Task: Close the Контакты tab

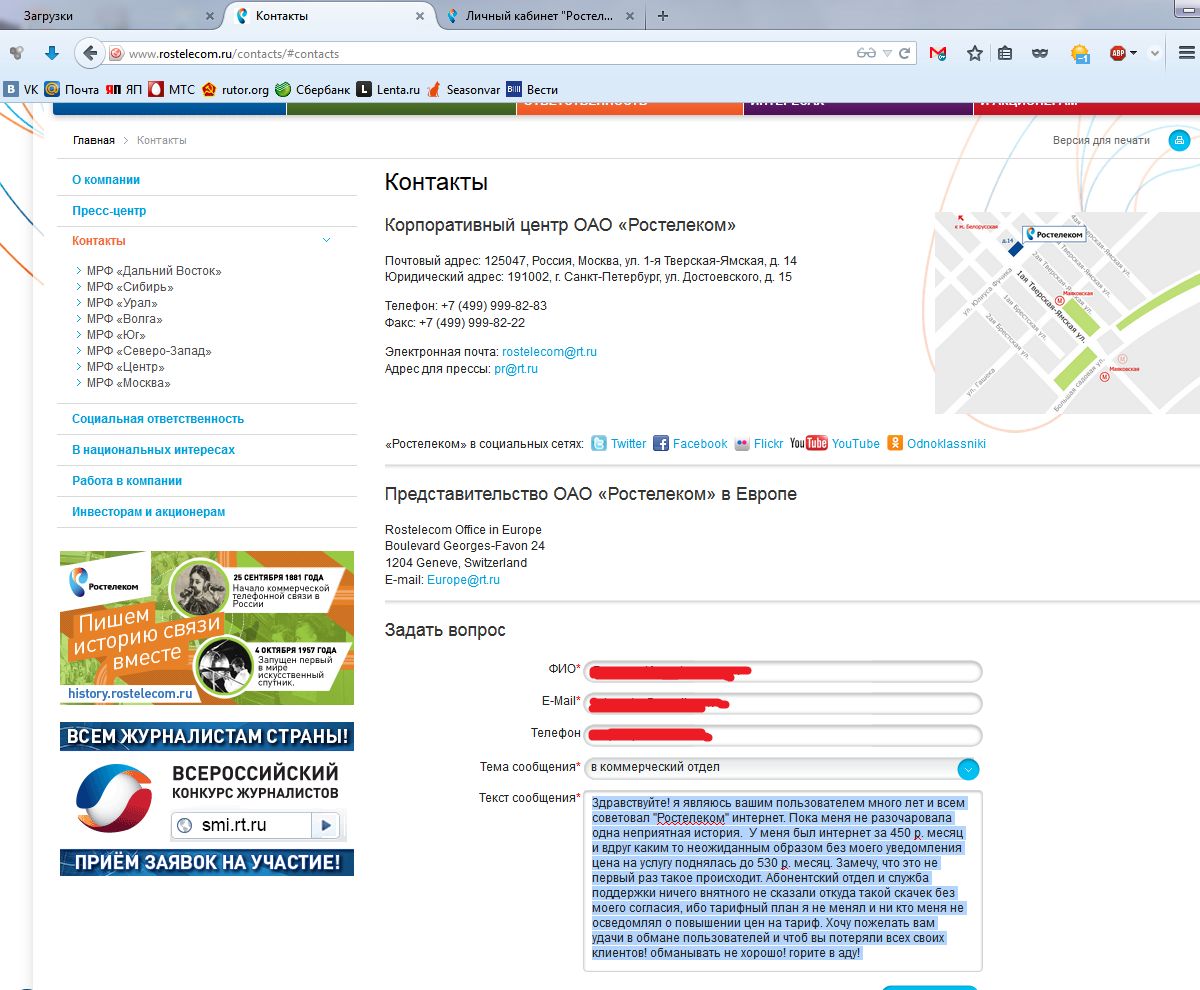Action: coord(418,17)
